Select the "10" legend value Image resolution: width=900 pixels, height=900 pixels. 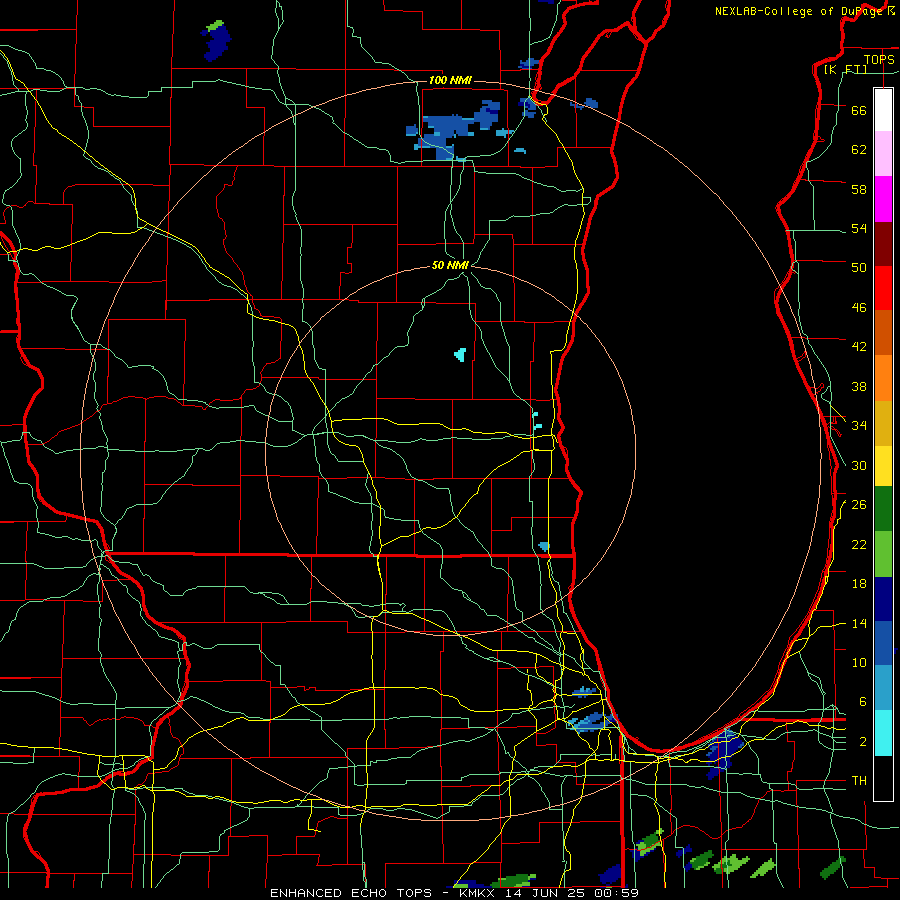tap(859, 662)
